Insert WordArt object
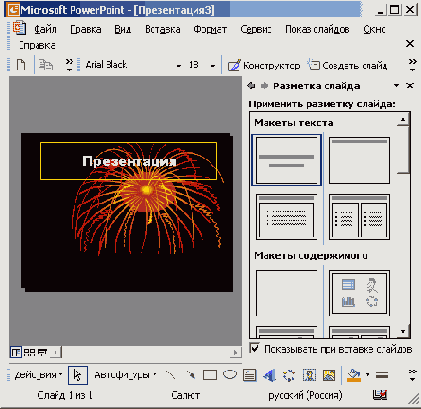 click(x=269, y=375)
